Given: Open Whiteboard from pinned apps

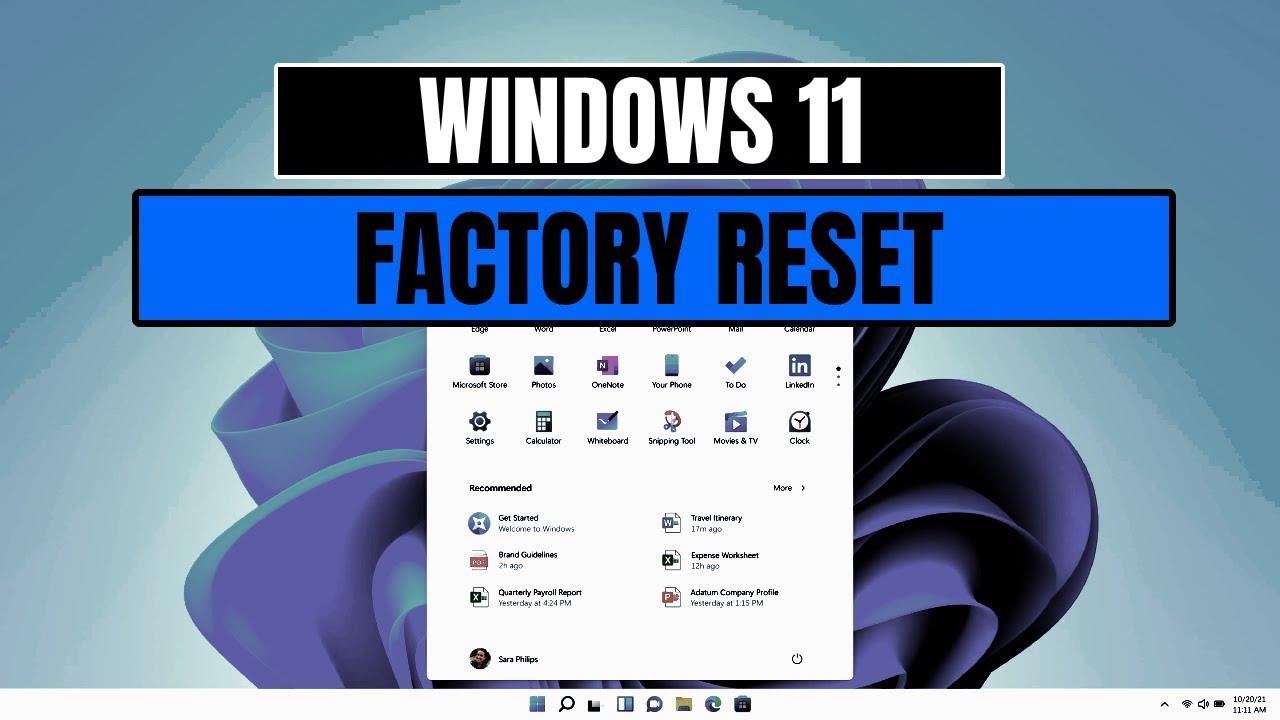Looking at the screenshot, I should click(607, 427).
